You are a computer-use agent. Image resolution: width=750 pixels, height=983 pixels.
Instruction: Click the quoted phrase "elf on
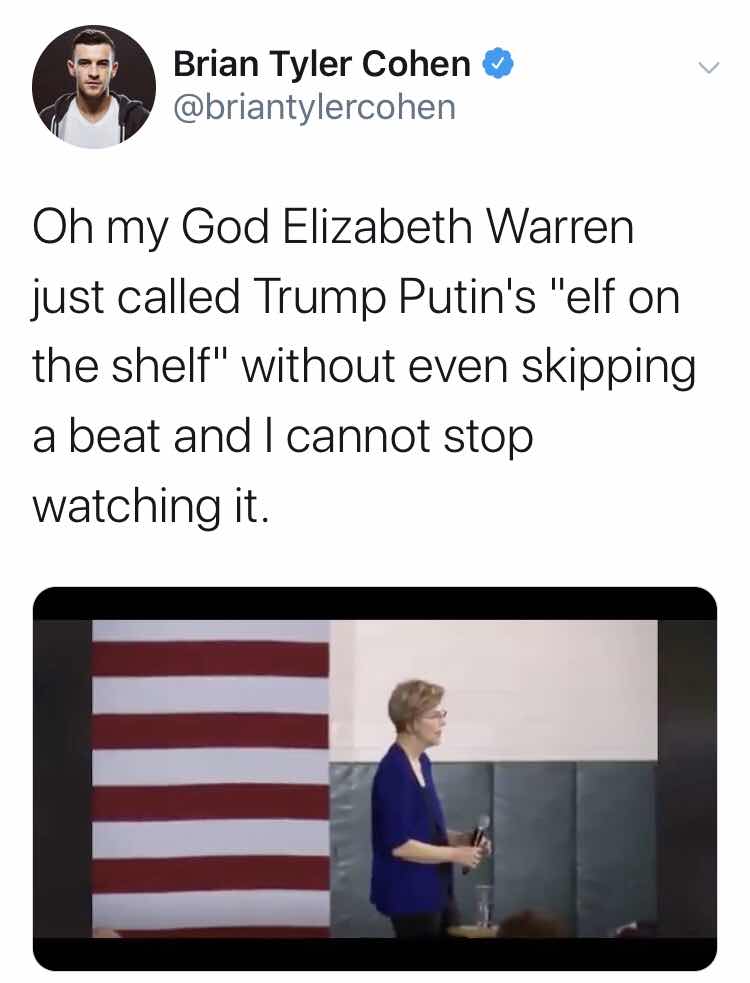pyautogui.click(x=615, y=297)
